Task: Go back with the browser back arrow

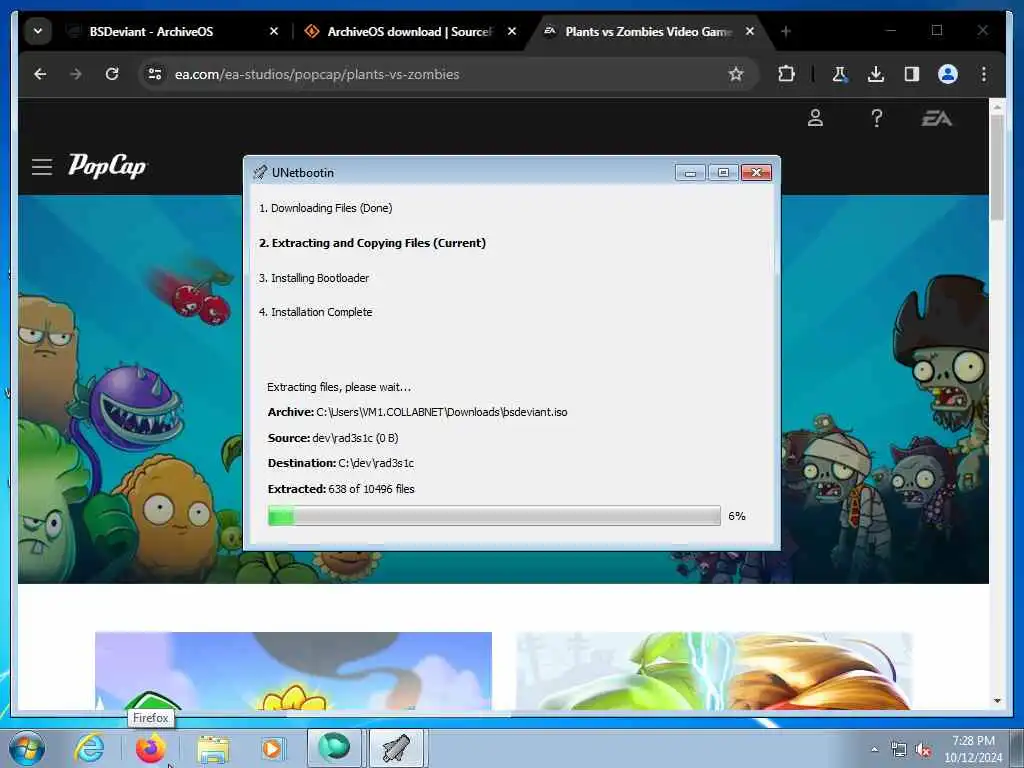Action: tap(40, 74)
